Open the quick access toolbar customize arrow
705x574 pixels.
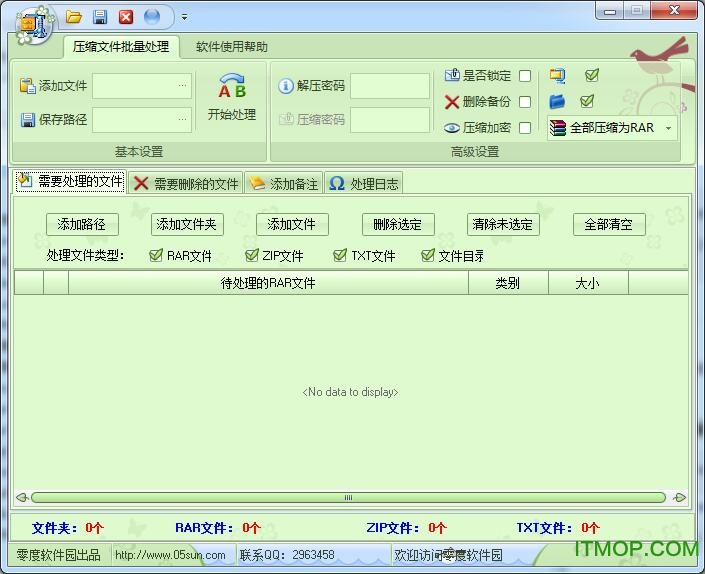click(x=184, y=17)
